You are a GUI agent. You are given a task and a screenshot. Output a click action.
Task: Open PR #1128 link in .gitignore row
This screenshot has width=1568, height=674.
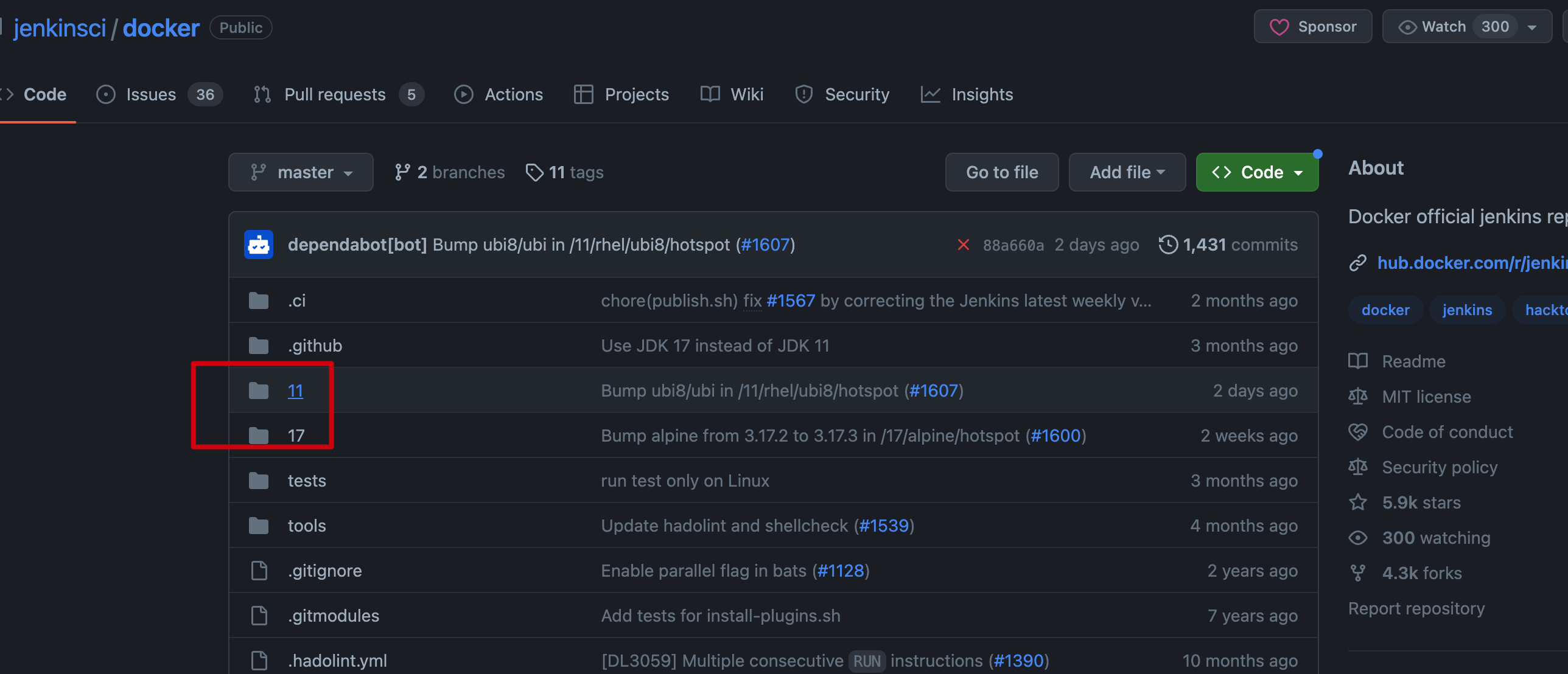coord(841,571)
